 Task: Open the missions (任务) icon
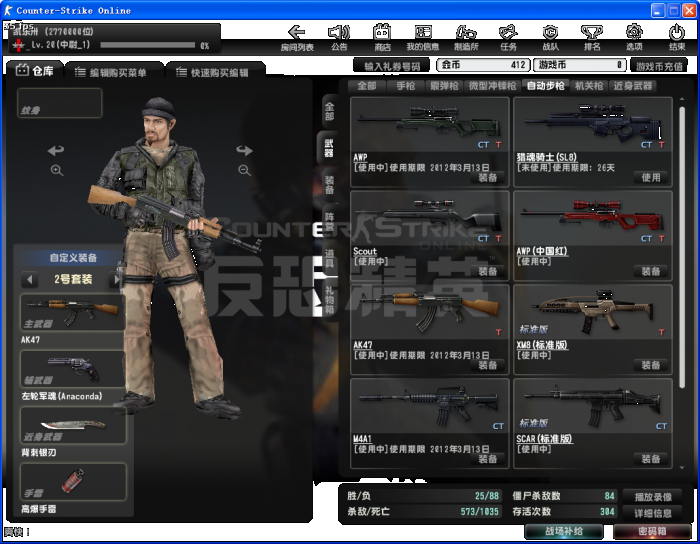[x=508, y=37]
